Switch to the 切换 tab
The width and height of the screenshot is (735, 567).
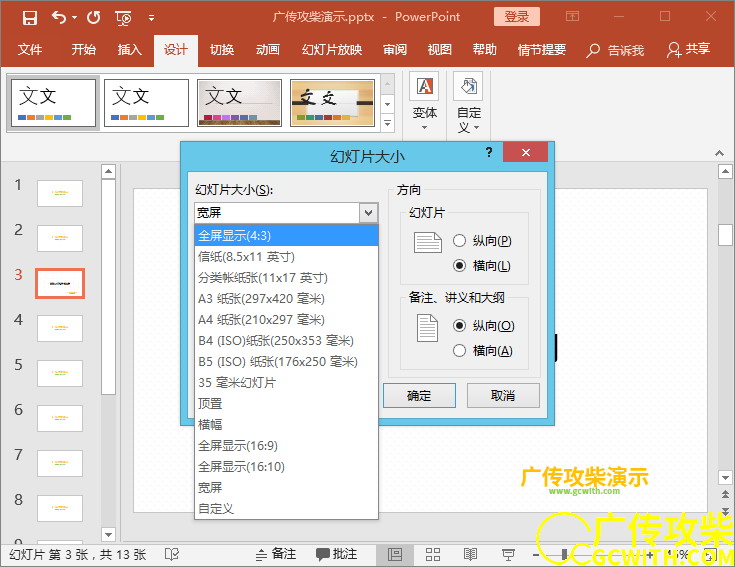222,50
